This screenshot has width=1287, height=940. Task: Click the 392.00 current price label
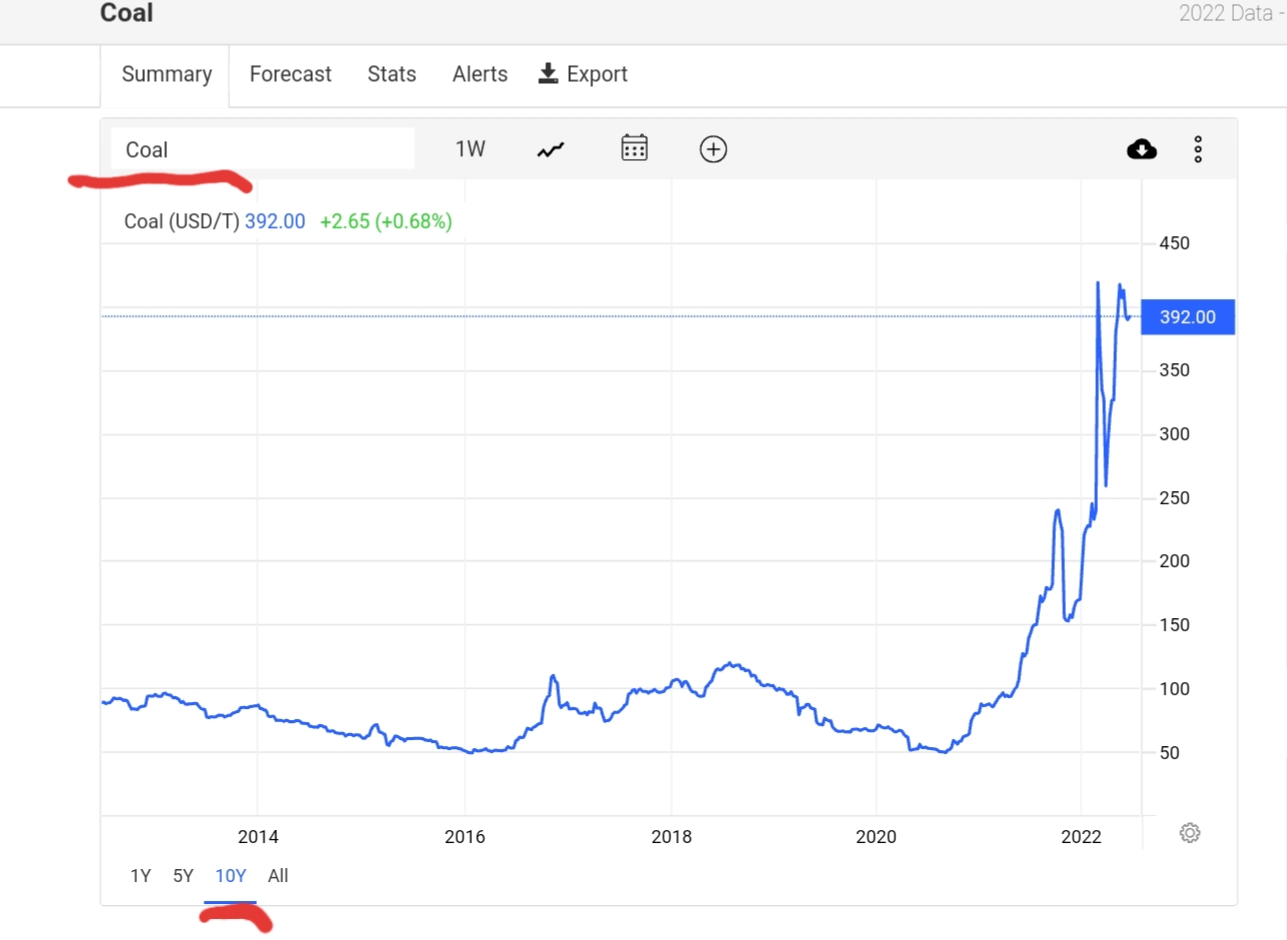point(1188,317)
